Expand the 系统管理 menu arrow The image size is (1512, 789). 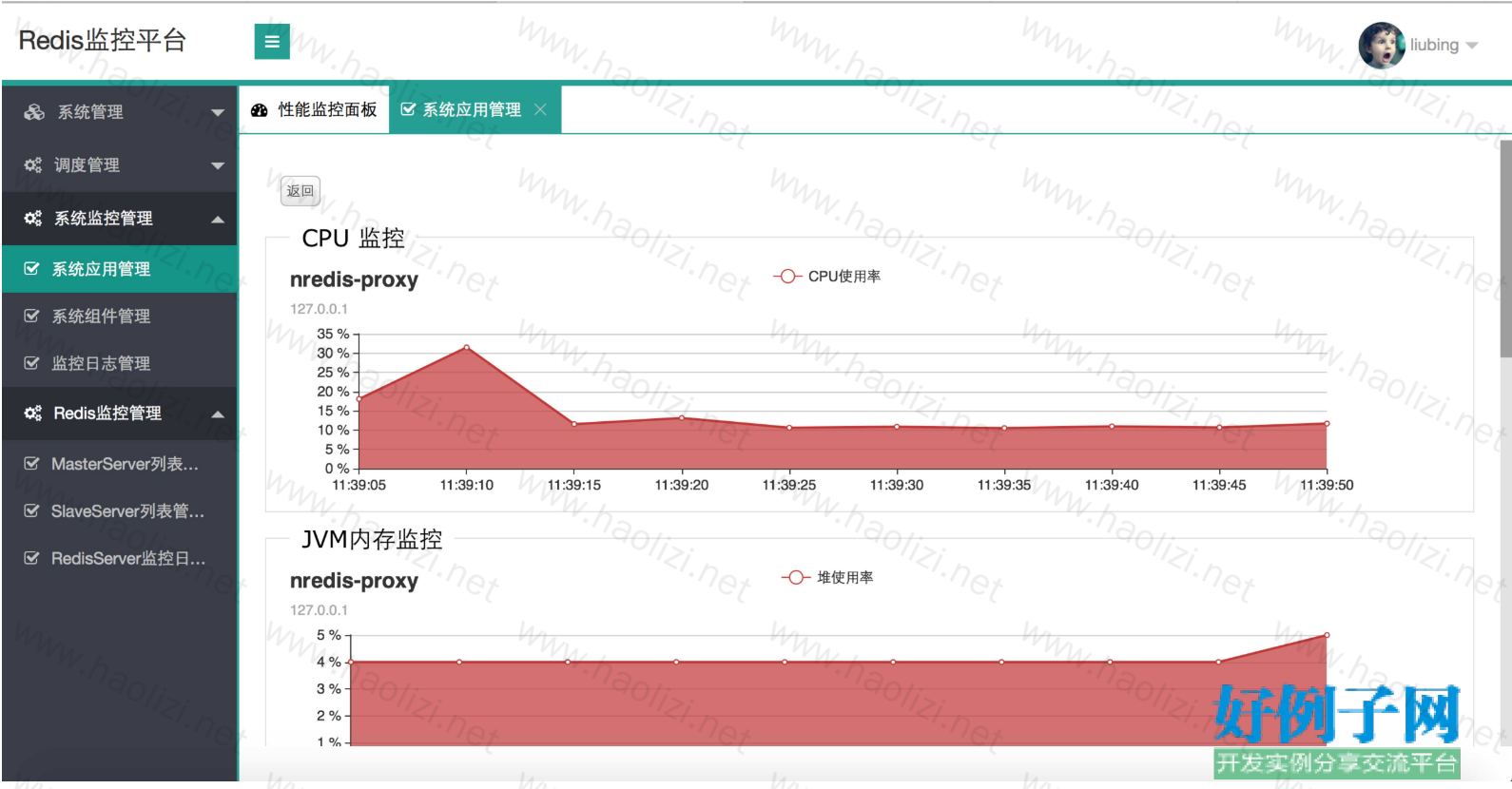click(218, 113)
